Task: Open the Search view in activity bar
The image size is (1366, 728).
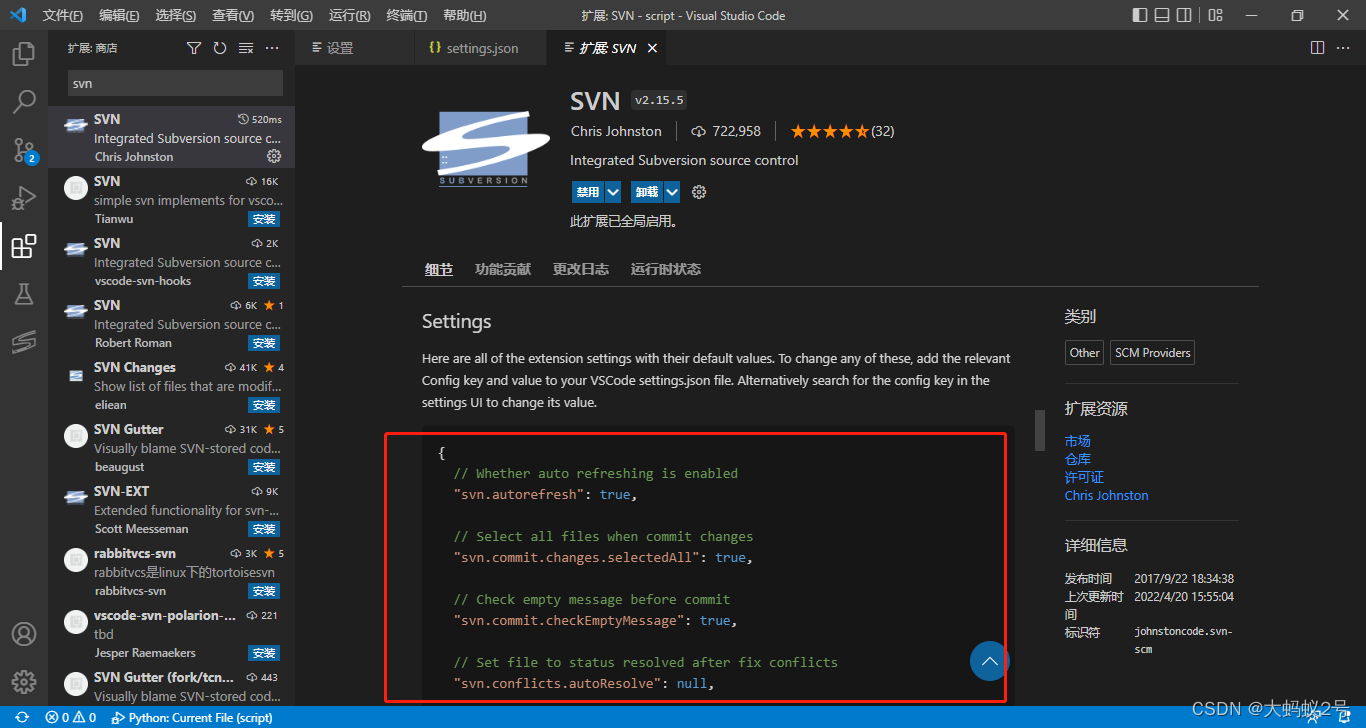Action: click(23, 102)
